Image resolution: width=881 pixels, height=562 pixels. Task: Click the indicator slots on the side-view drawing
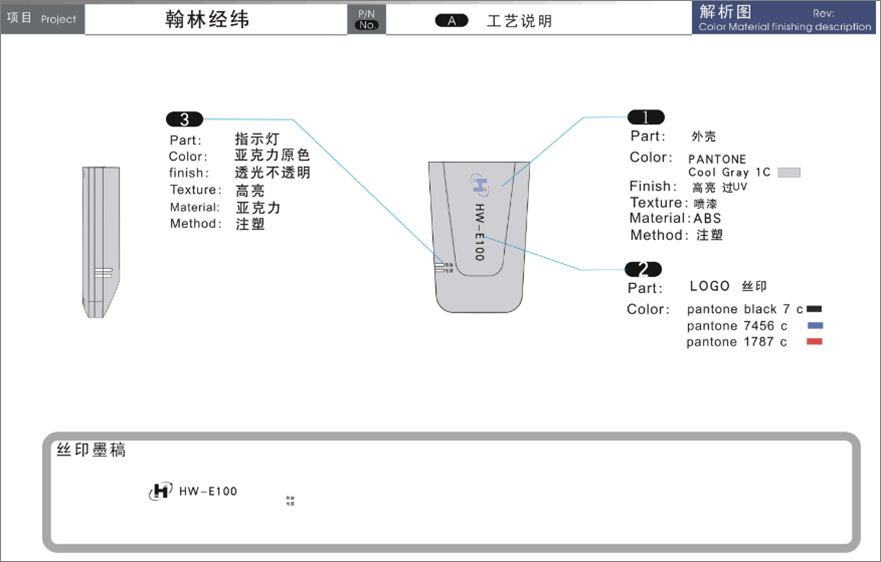click(x=102, y=271)
